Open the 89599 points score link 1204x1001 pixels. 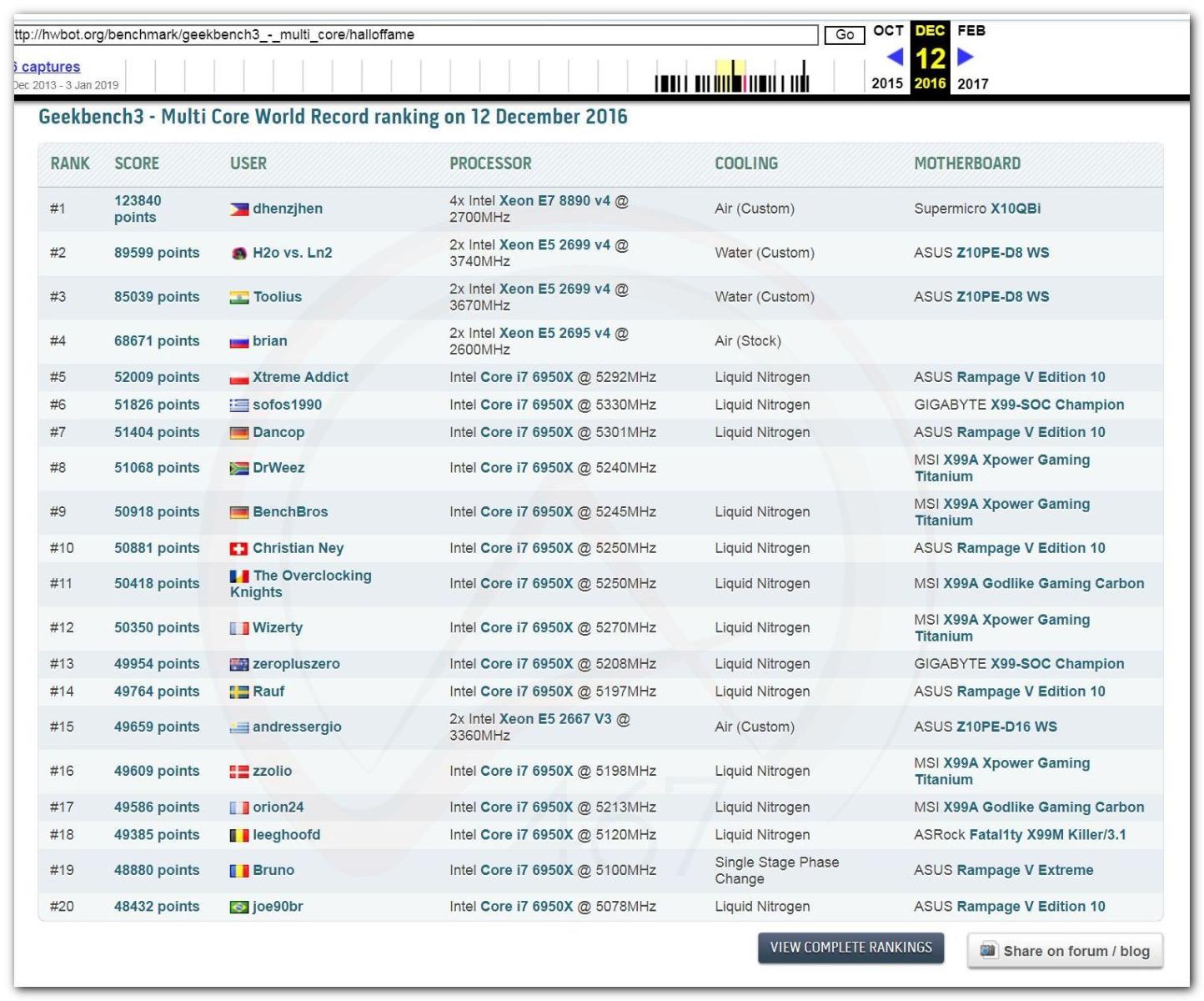click(x=157, y=254)
